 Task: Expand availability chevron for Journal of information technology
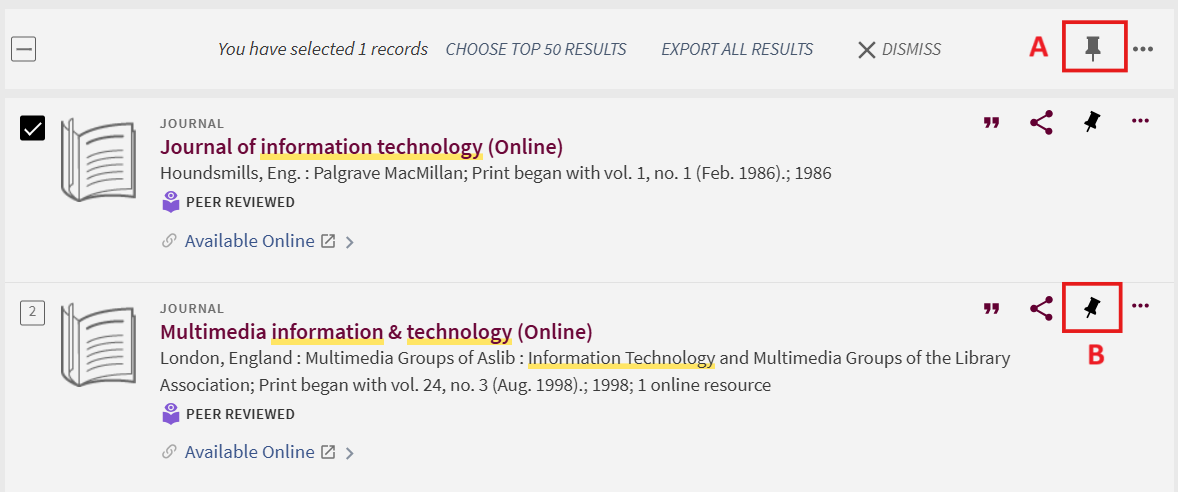[349, 242]
